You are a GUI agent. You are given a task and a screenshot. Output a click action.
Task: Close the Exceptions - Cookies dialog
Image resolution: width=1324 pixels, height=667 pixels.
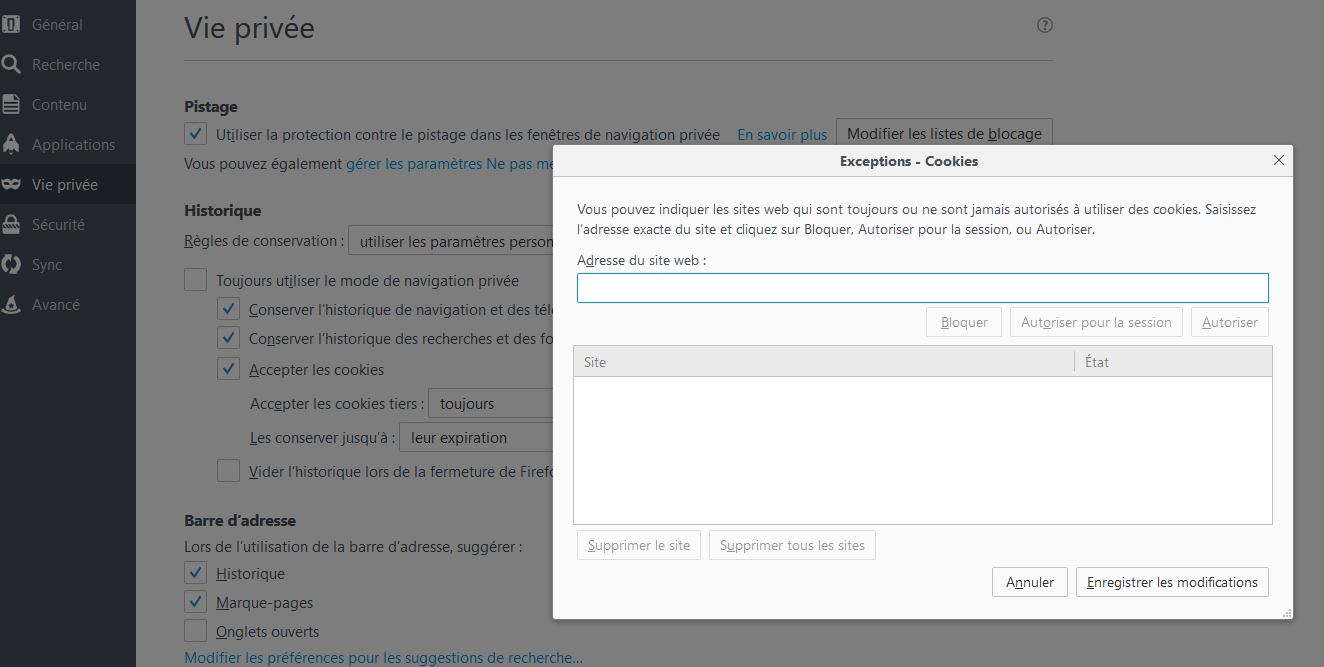click(1278, 160)
